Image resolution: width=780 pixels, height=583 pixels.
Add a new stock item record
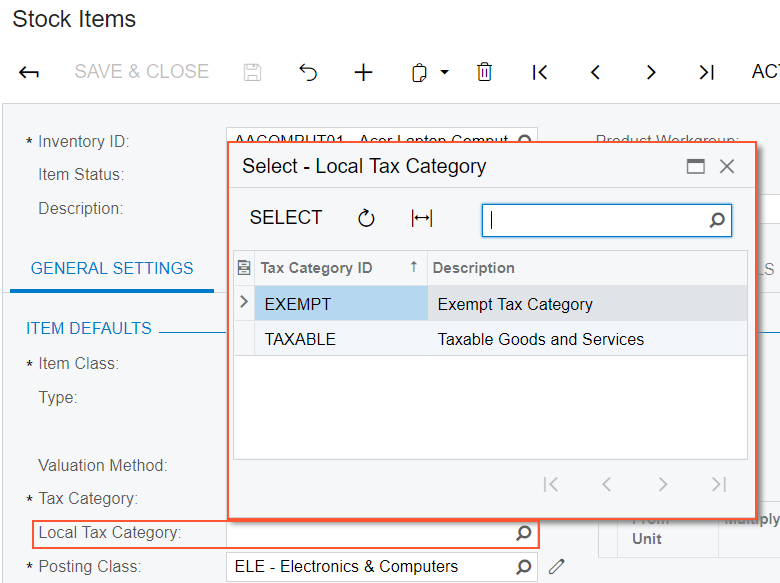pyautogui.click(x=363, y=72)
